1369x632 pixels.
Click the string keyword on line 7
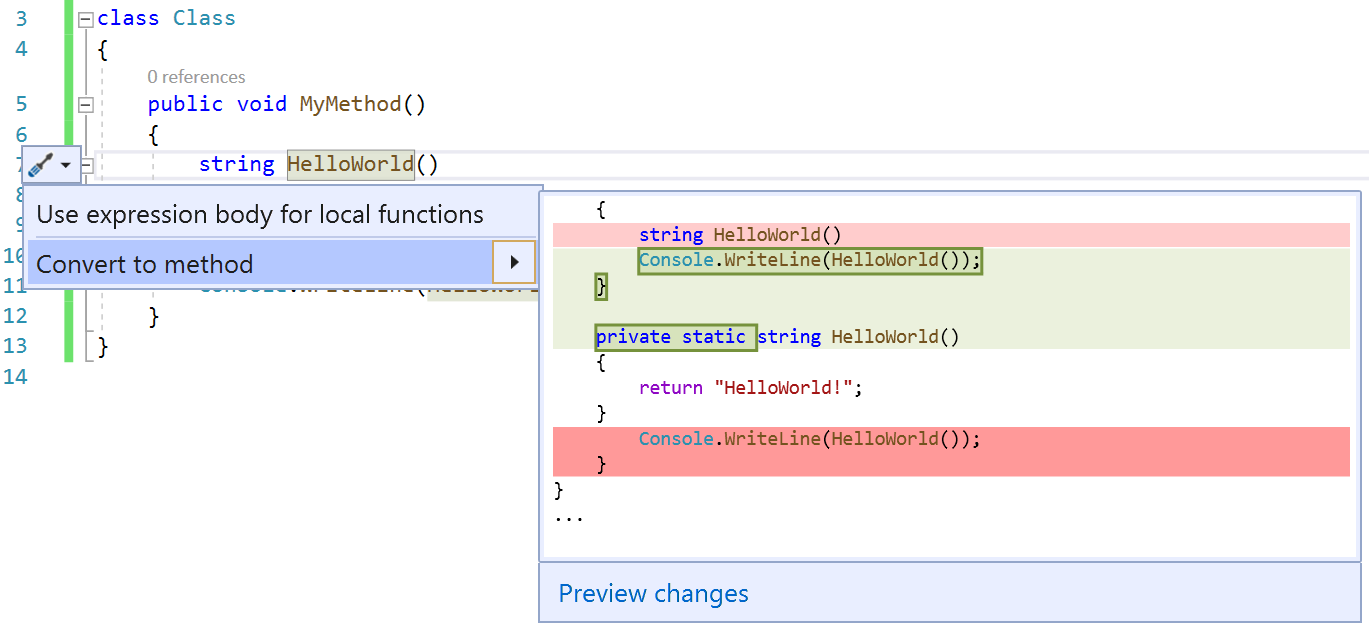[x=236, y=164]
